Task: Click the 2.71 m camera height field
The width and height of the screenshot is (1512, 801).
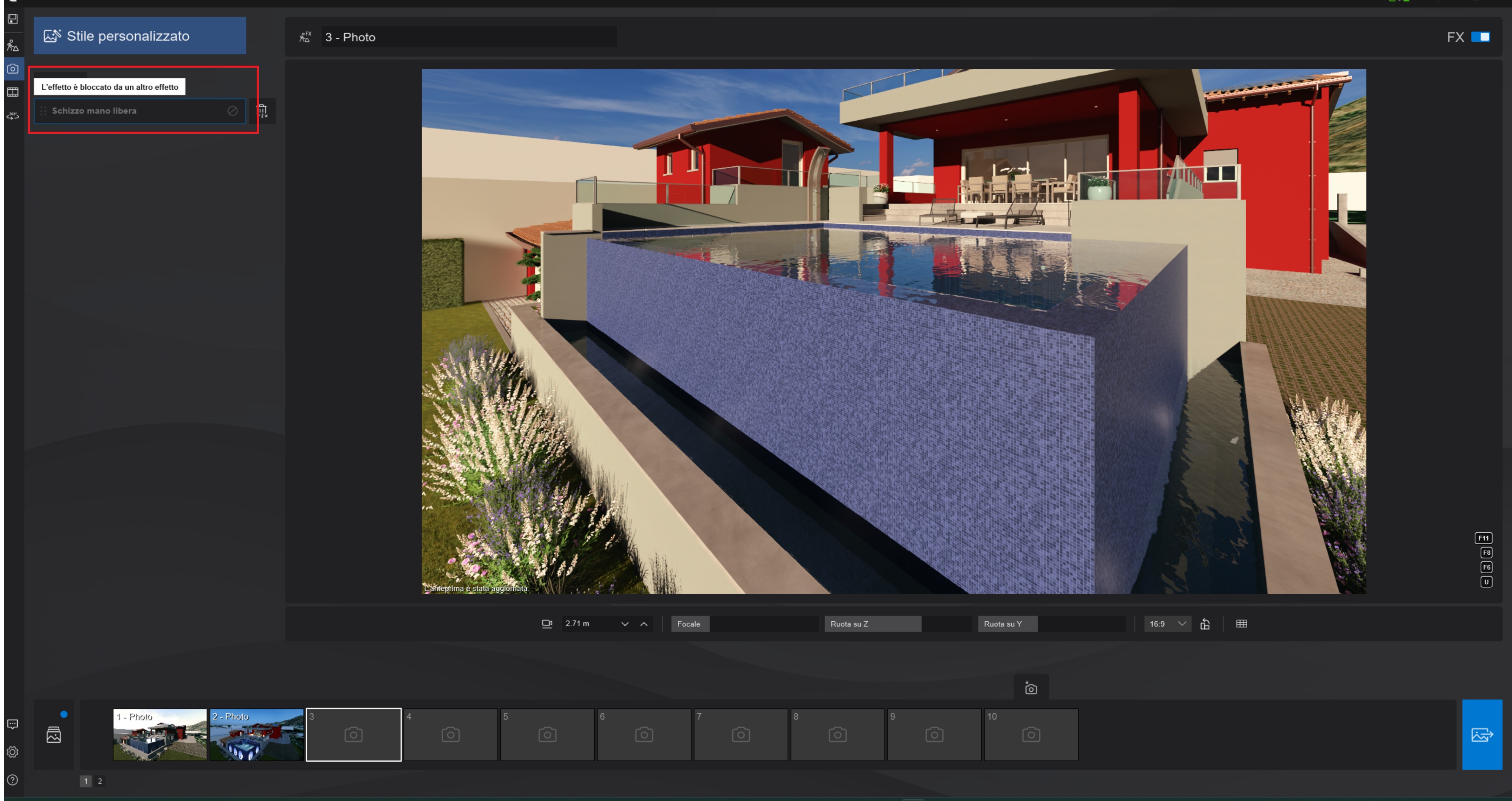Action: pos(590,624)
